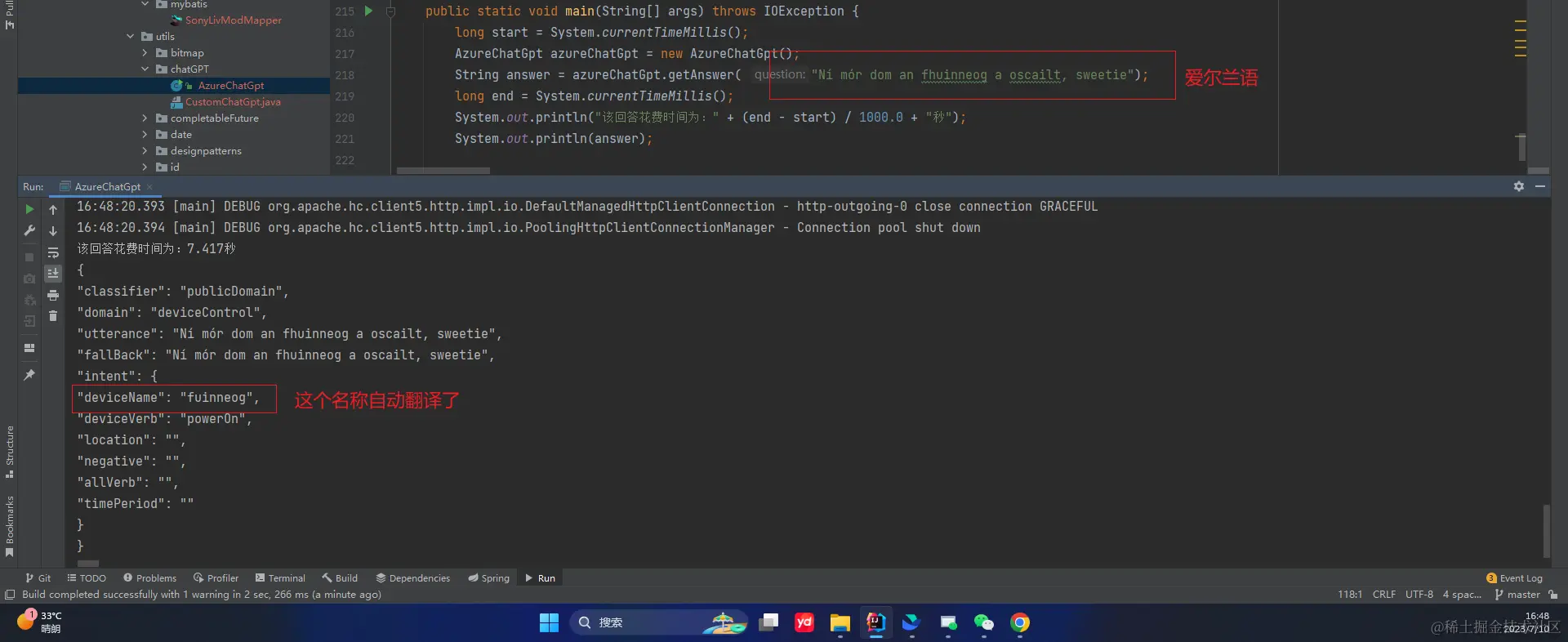Click the down arrow in console toolbar
The width and height of the screenshot is (1568, 642).
coord(53,231)
